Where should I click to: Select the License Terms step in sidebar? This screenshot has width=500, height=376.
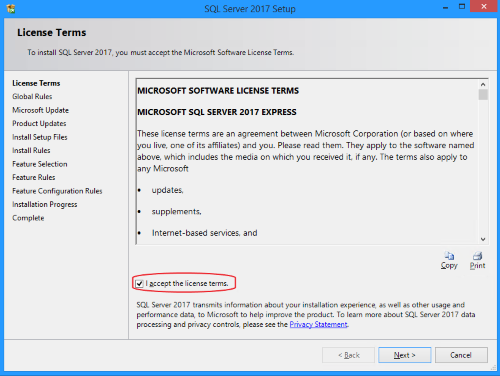pos(36,83)
